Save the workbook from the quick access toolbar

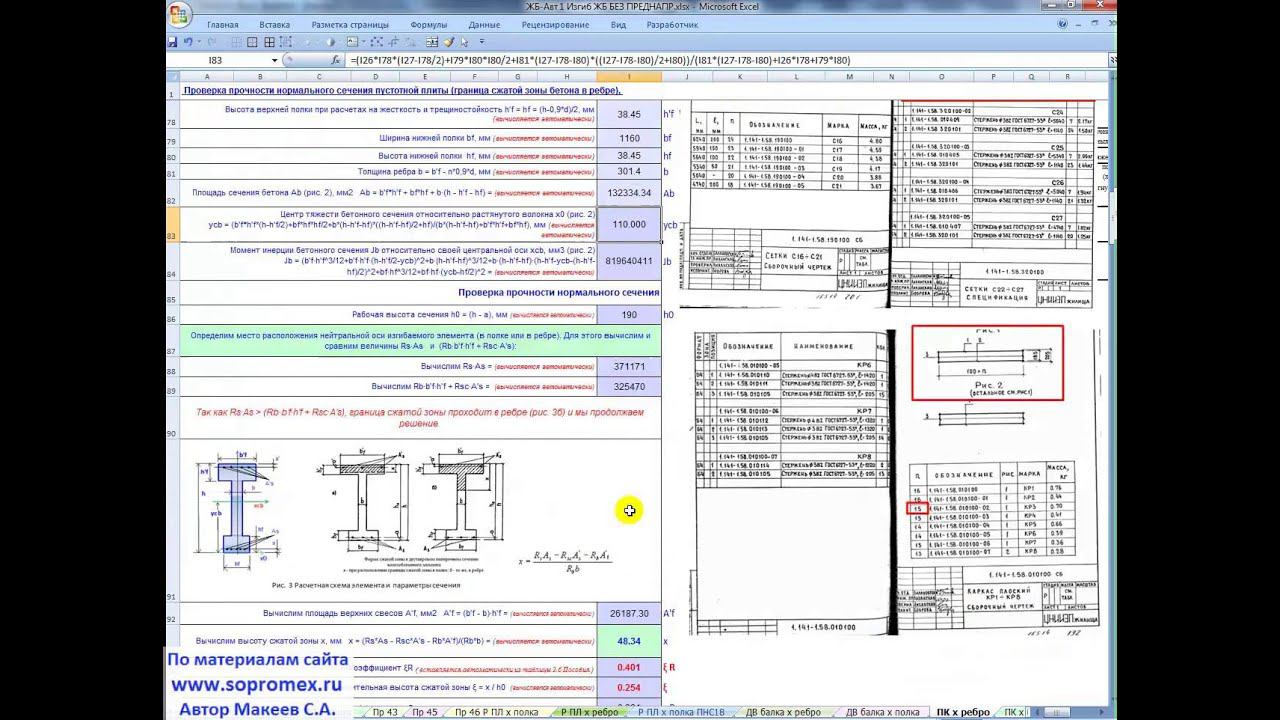(x=171, y=42)
